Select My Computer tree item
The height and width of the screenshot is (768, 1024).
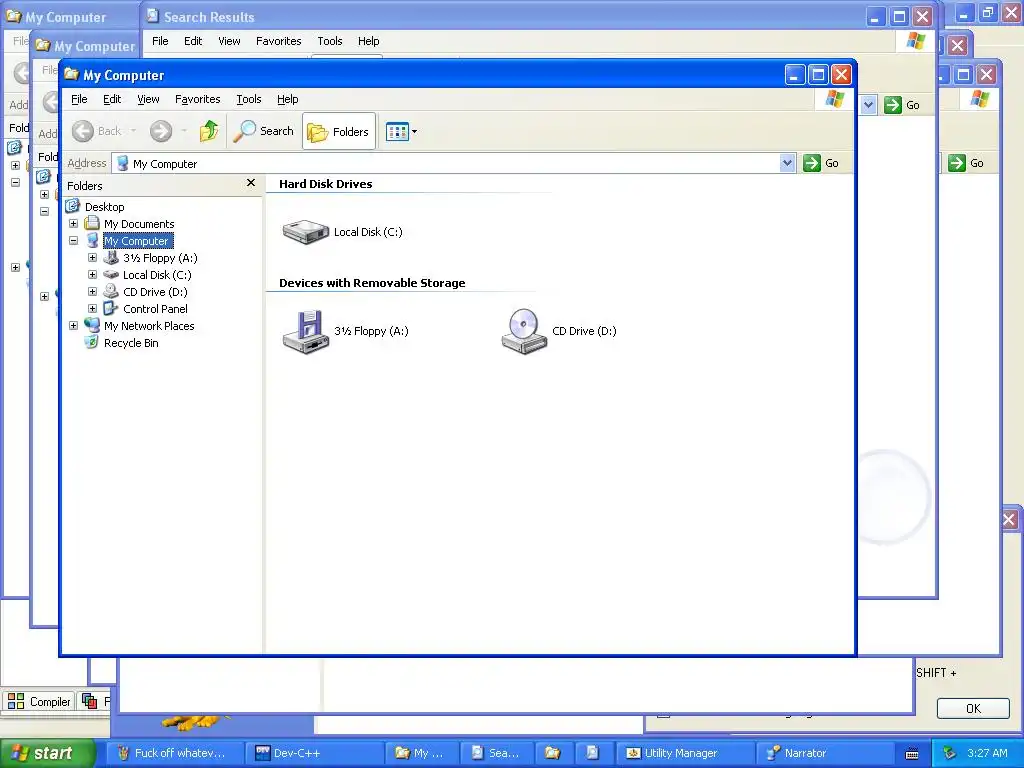click(136, 241)
